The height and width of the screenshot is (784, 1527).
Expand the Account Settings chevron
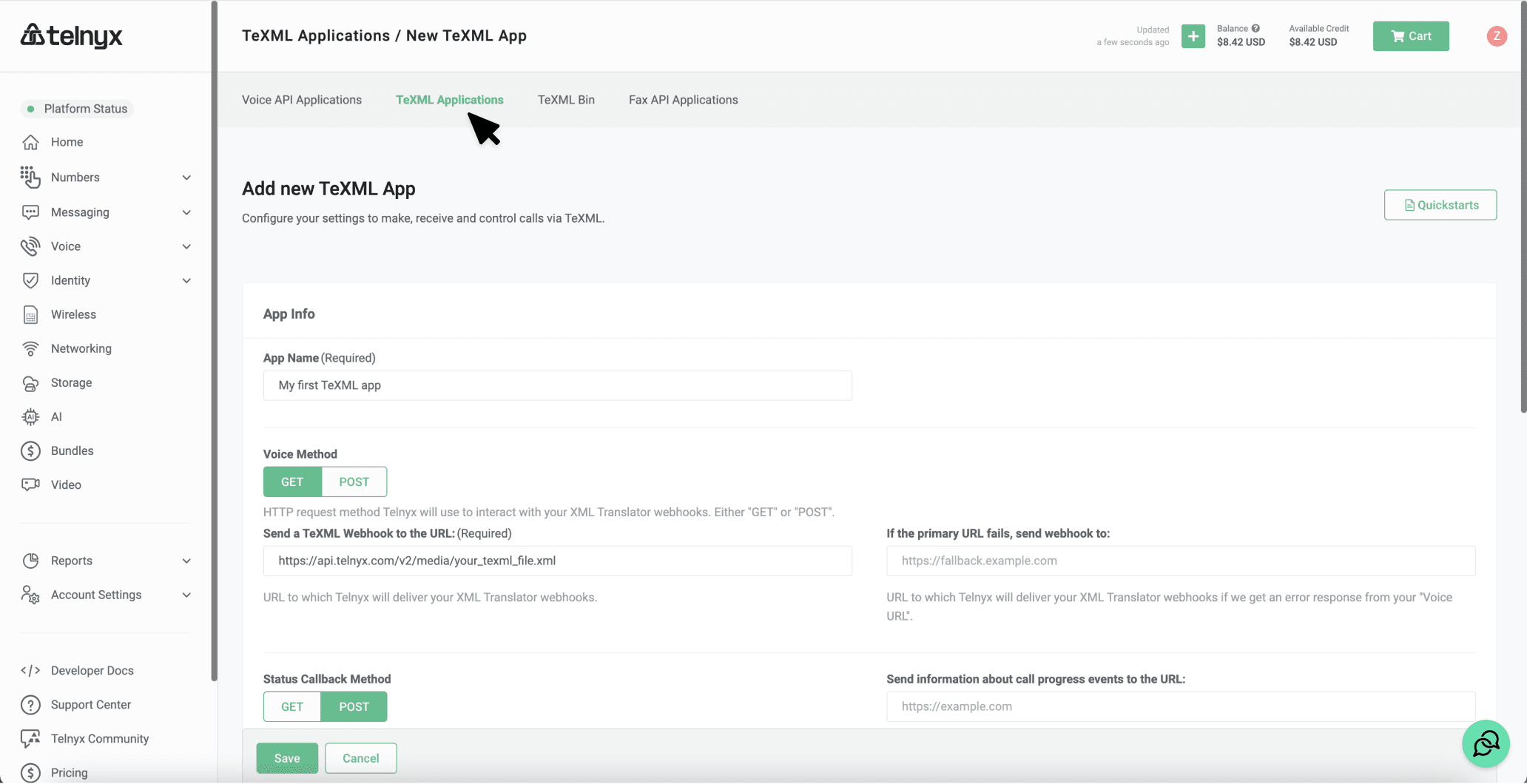coord(186,595)
